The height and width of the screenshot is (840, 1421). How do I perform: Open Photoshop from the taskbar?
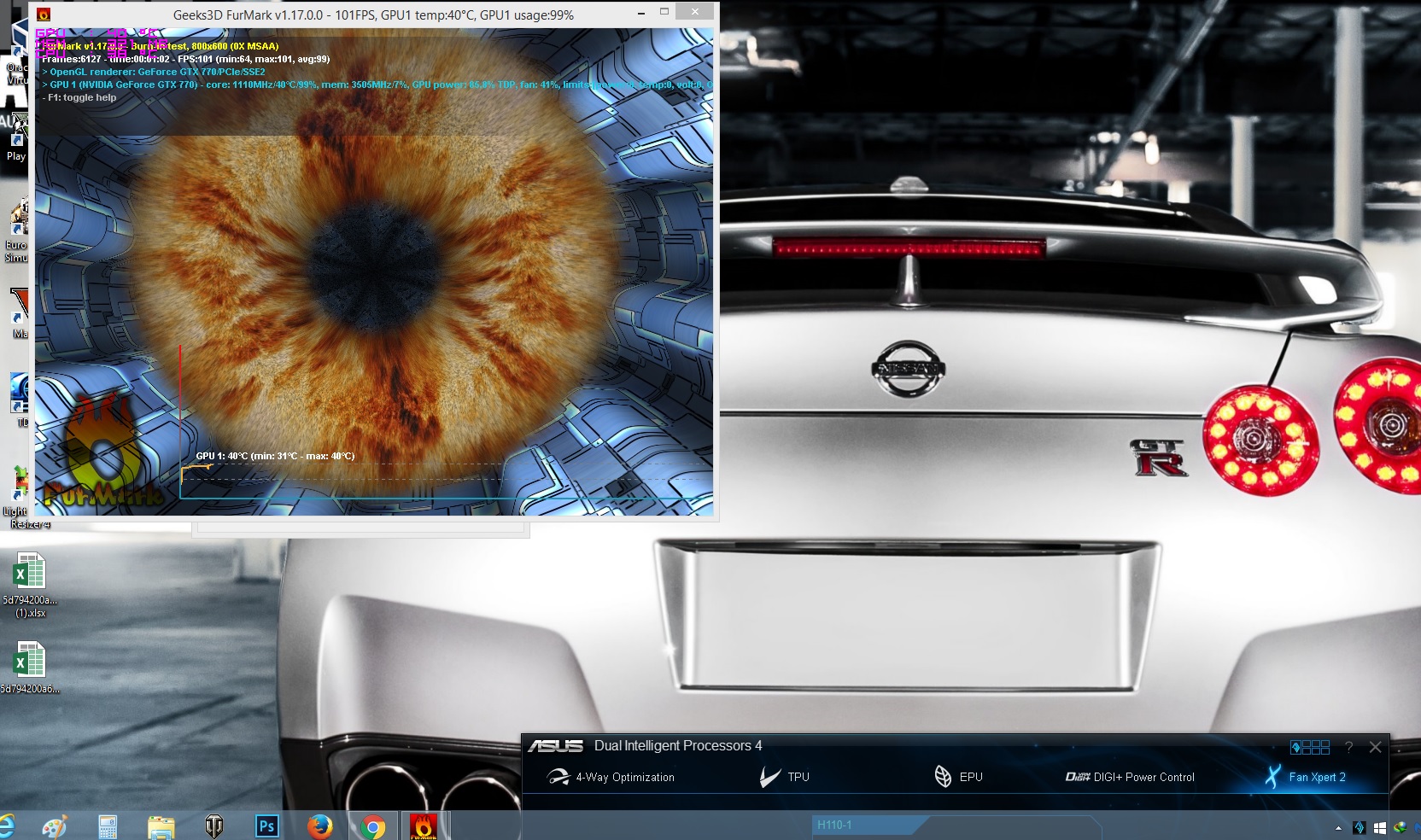[266, 826]
